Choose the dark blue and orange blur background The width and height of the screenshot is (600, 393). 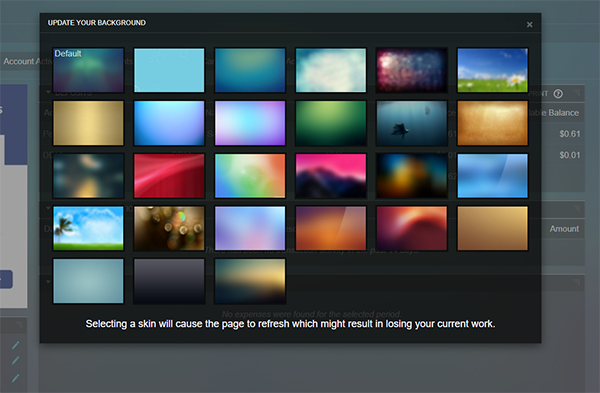[412, 176]
